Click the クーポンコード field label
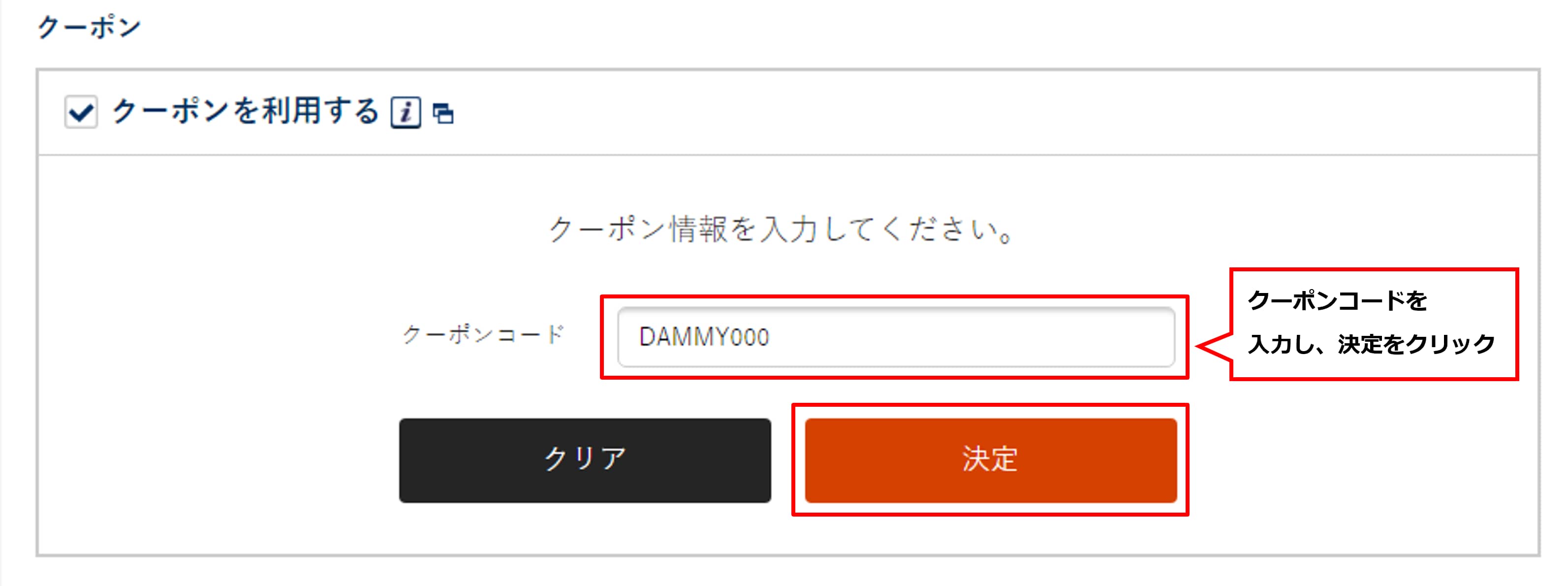This screenshot has width=1568, height=586. click(483, 334)
